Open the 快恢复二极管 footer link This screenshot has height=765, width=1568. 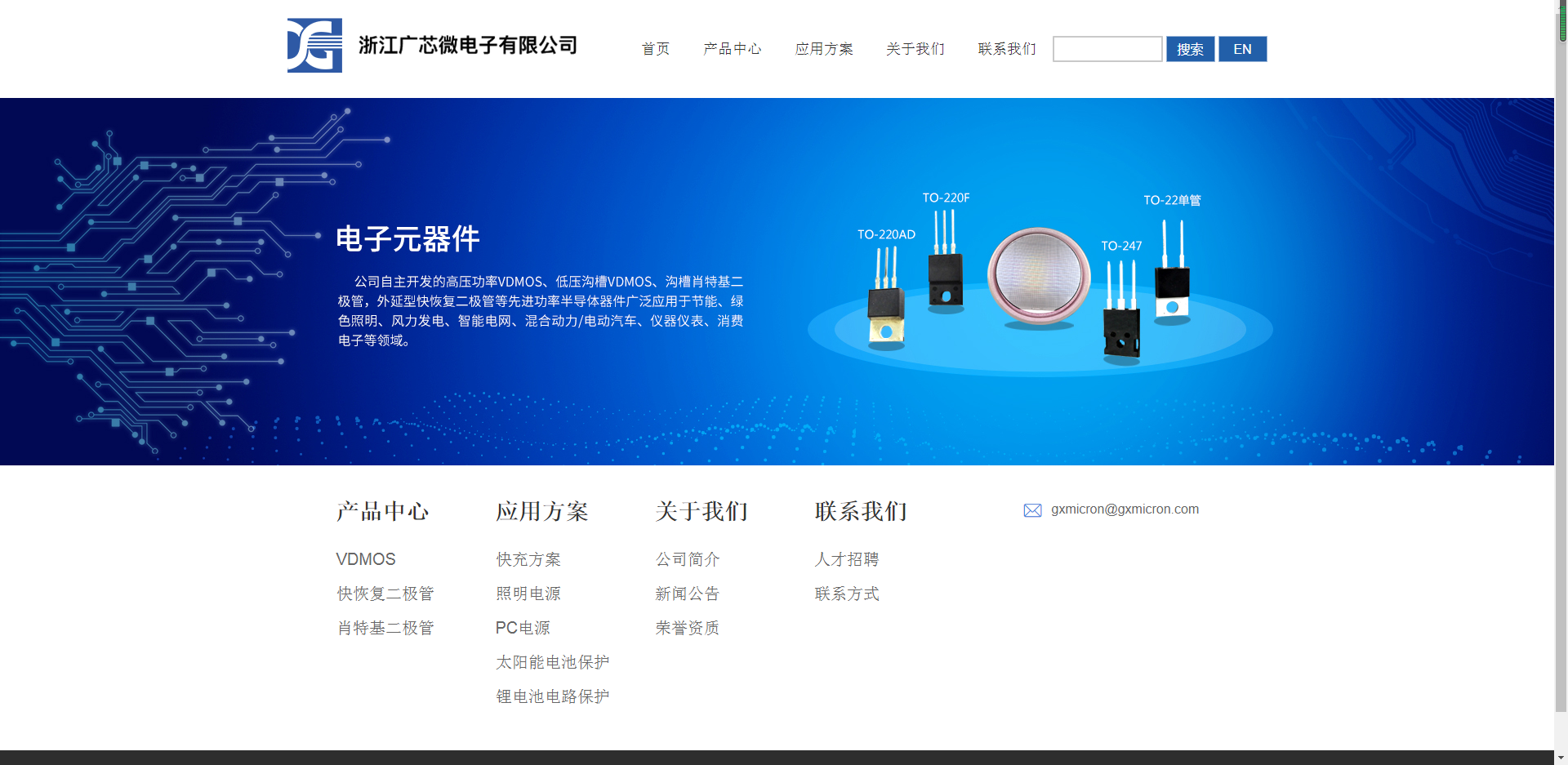pyautogui.click(x=385, y=594)
